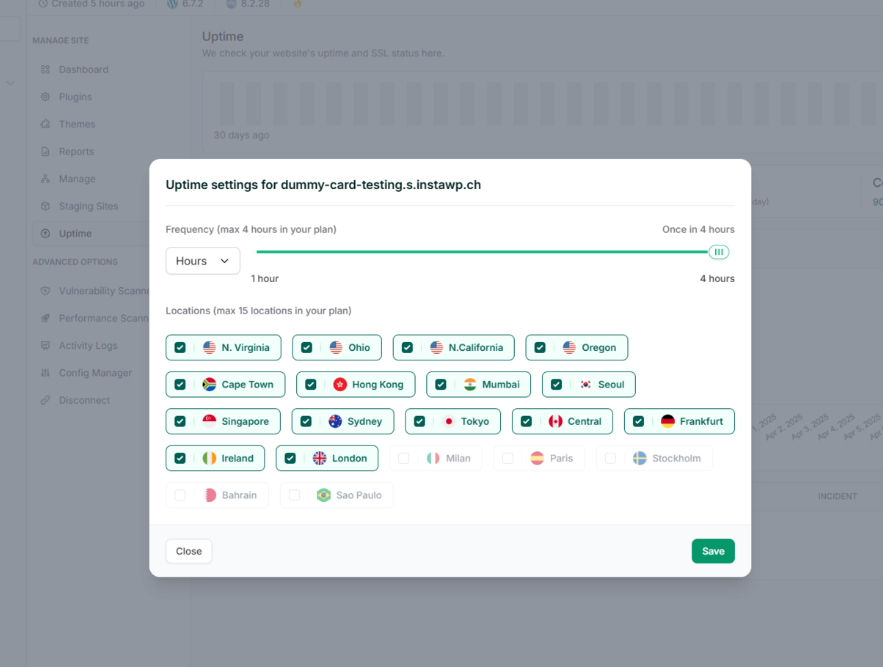Uncheck the N. Virginia location checkbox
The width and height of the screenshot is (883, 667).
pyautogui.click(x=180, y=348)
